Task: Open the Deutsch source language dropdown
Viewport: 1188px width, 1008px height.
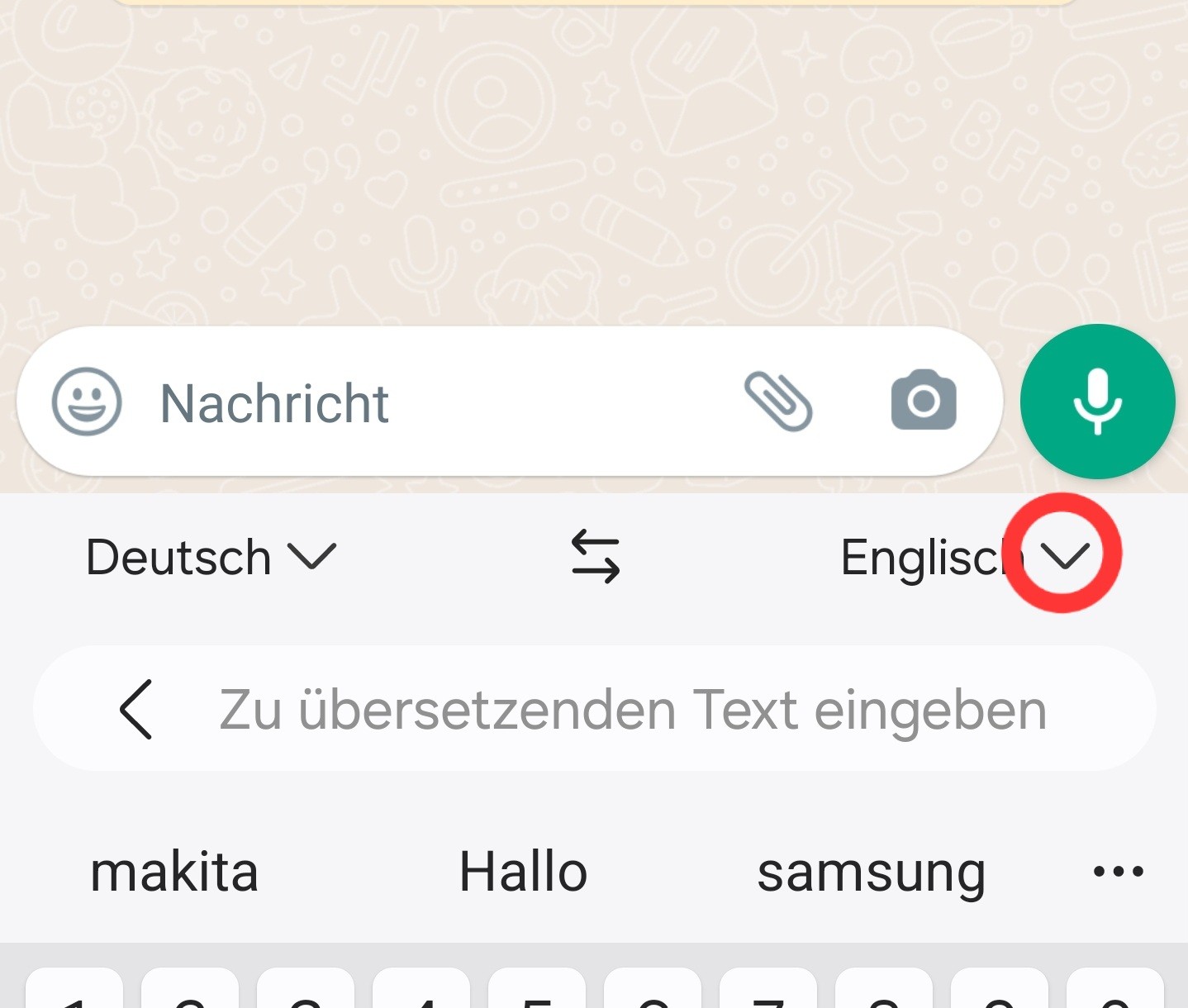Action: pos(211,557)
